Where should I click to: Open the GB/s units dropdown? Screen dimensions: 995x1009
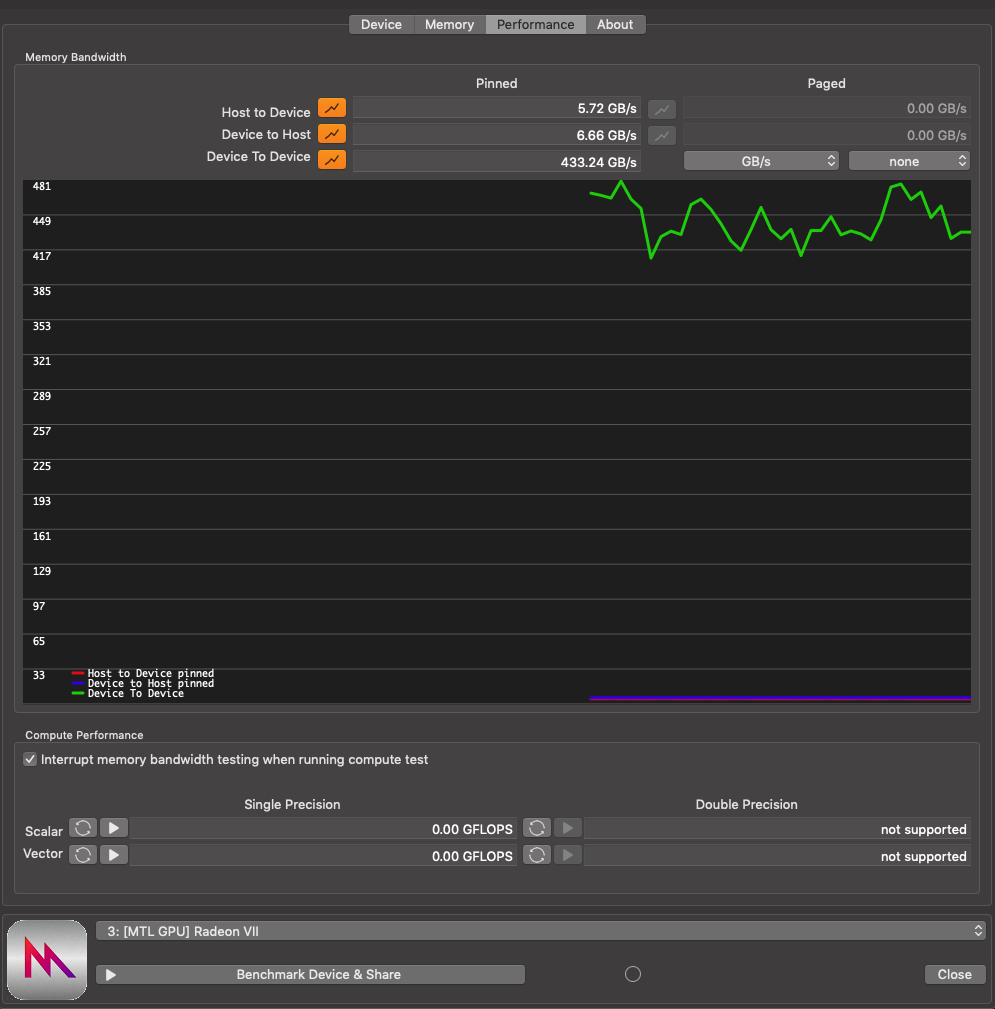point(761,161)
